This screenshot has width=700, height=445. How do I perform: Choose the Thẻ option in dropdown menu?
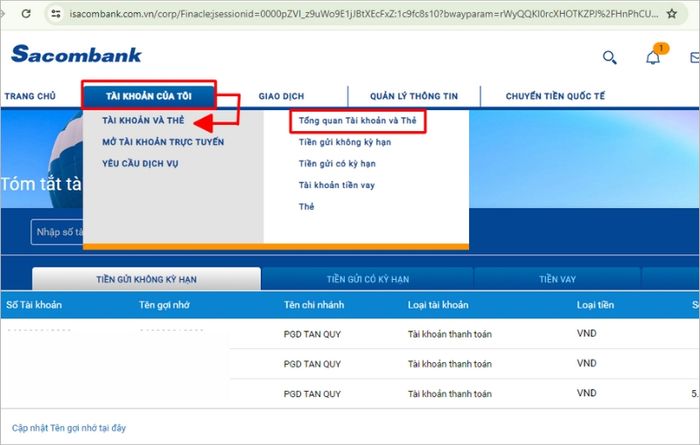coord(306,206)
